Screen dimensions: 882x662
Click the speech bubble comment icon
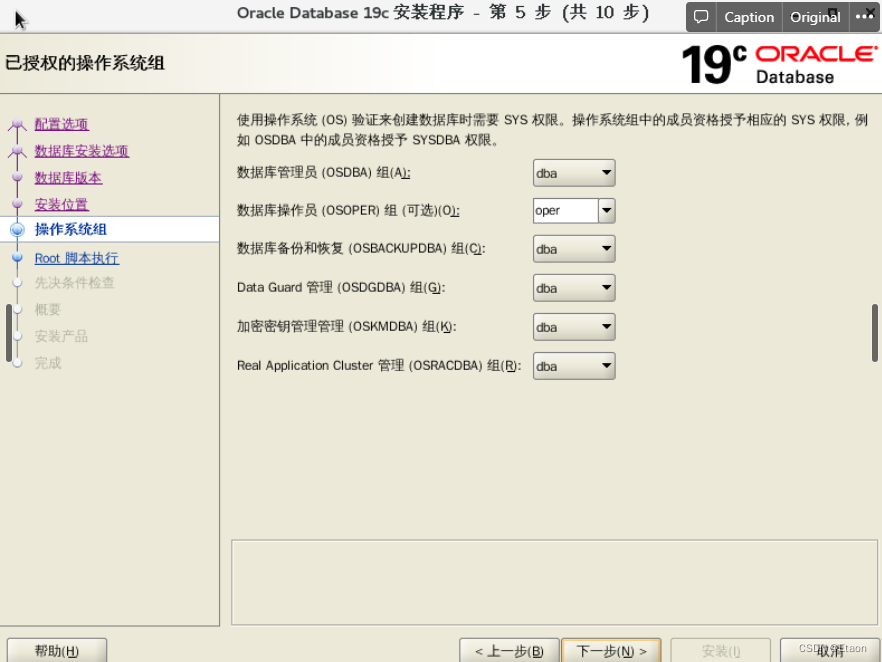[701, 17]
